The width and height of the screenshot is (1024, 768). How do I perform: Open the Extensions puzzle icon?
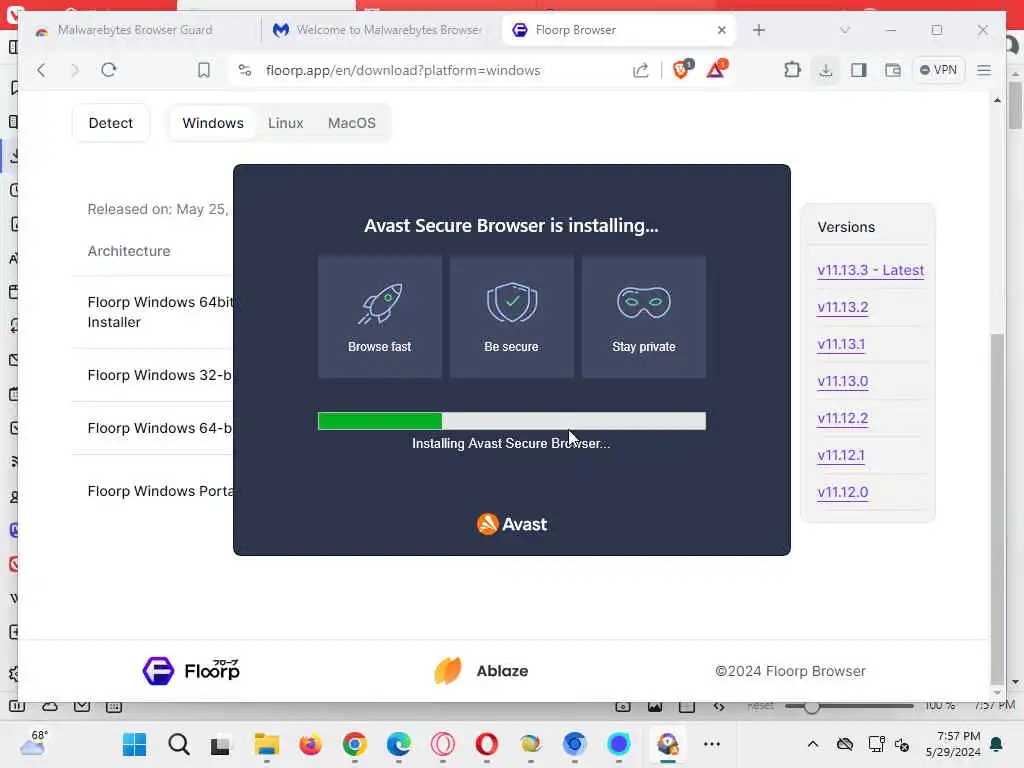point(792,70)
